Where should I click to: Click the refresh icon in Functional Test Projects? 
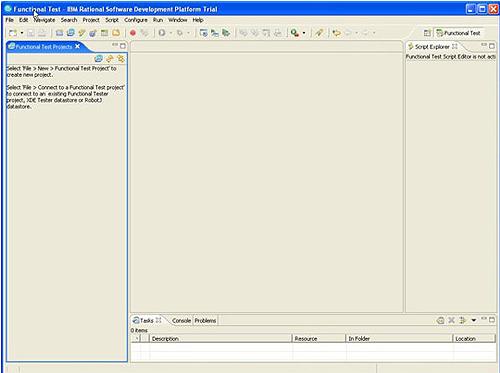[x=98, y=59]
